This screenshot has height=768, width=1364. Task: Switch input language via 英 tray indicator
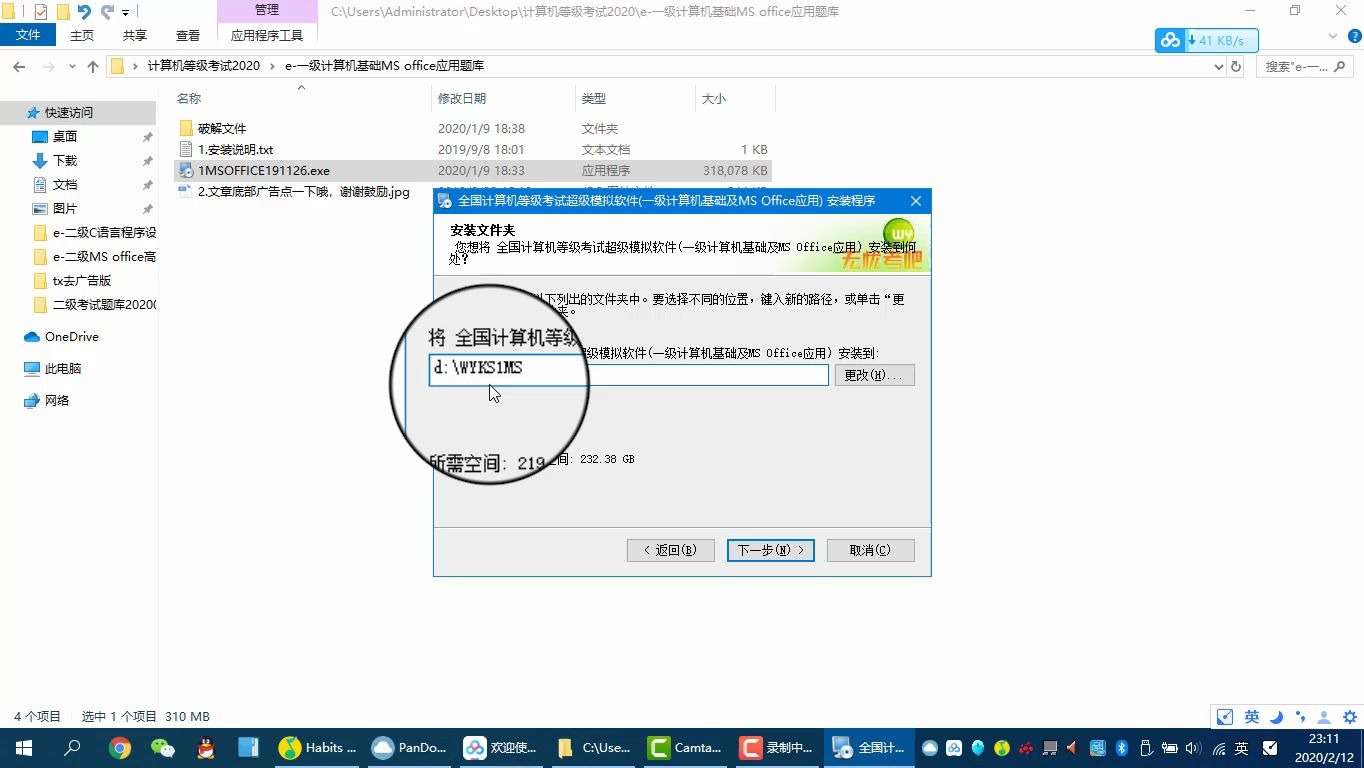click(x=1241, y=747)
